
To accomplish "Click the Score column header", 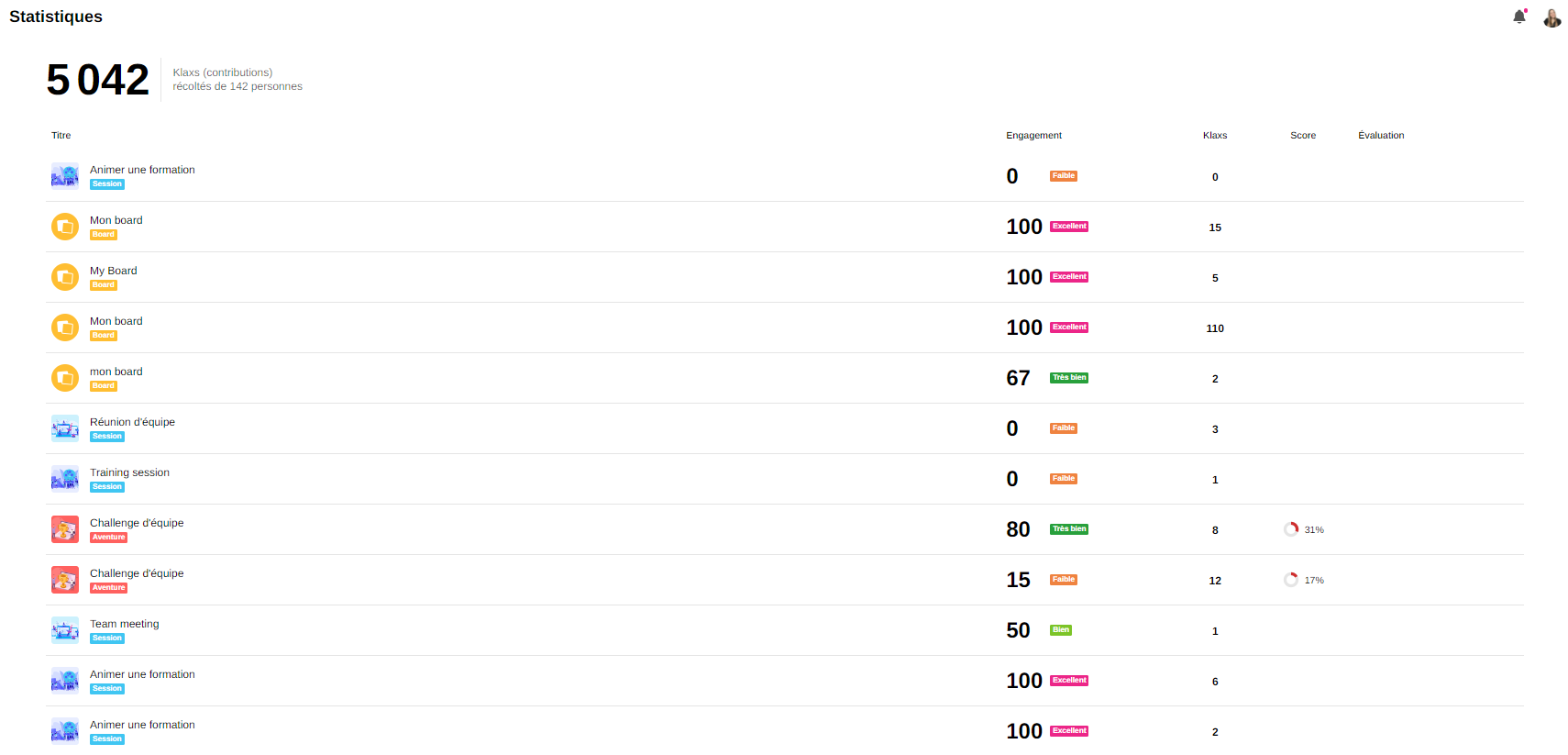I will coord(1303,136).
